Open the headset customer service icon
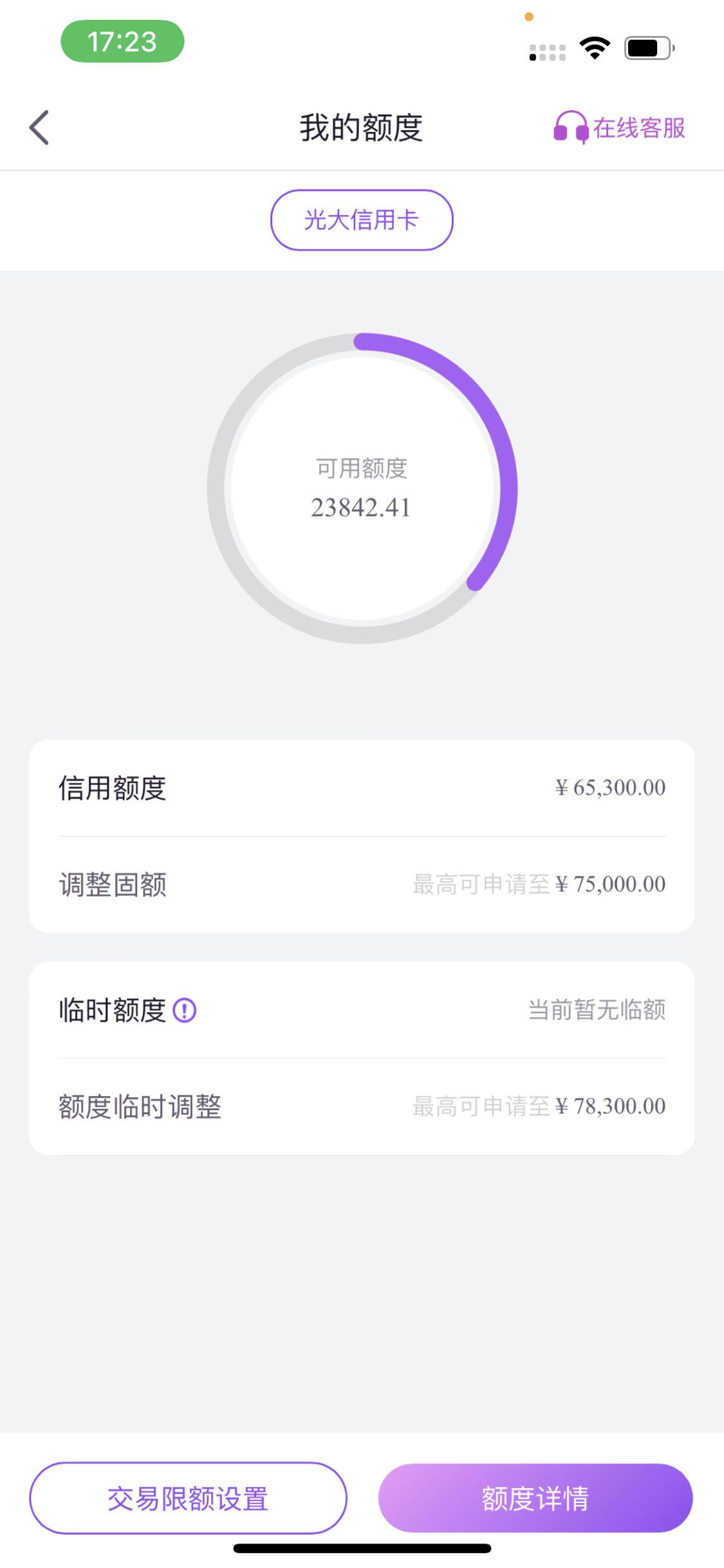This screenshot has width=724, height=1568. click(571, 127)
